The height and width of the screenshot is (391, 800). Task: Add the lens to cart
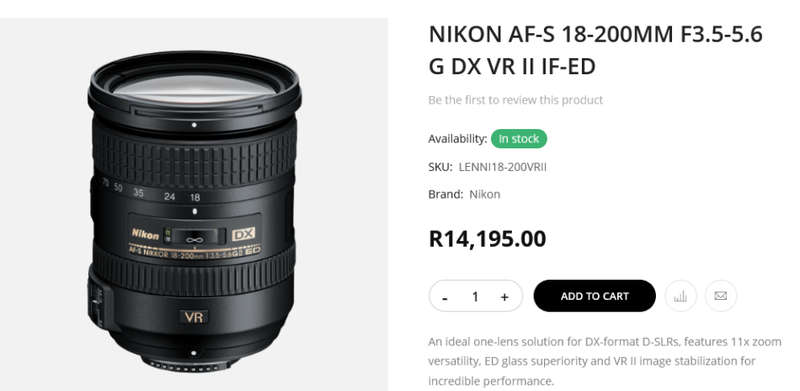[x=594, y=296]
